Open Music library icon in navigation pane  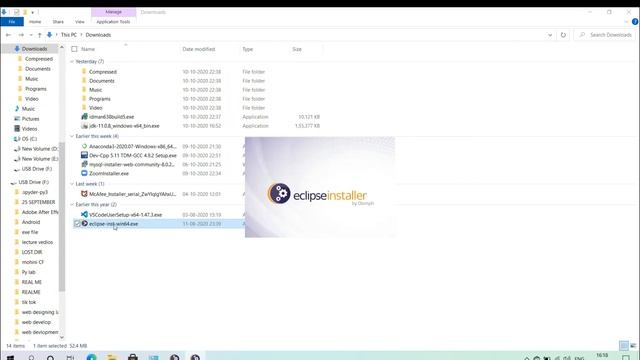(17, 109)
